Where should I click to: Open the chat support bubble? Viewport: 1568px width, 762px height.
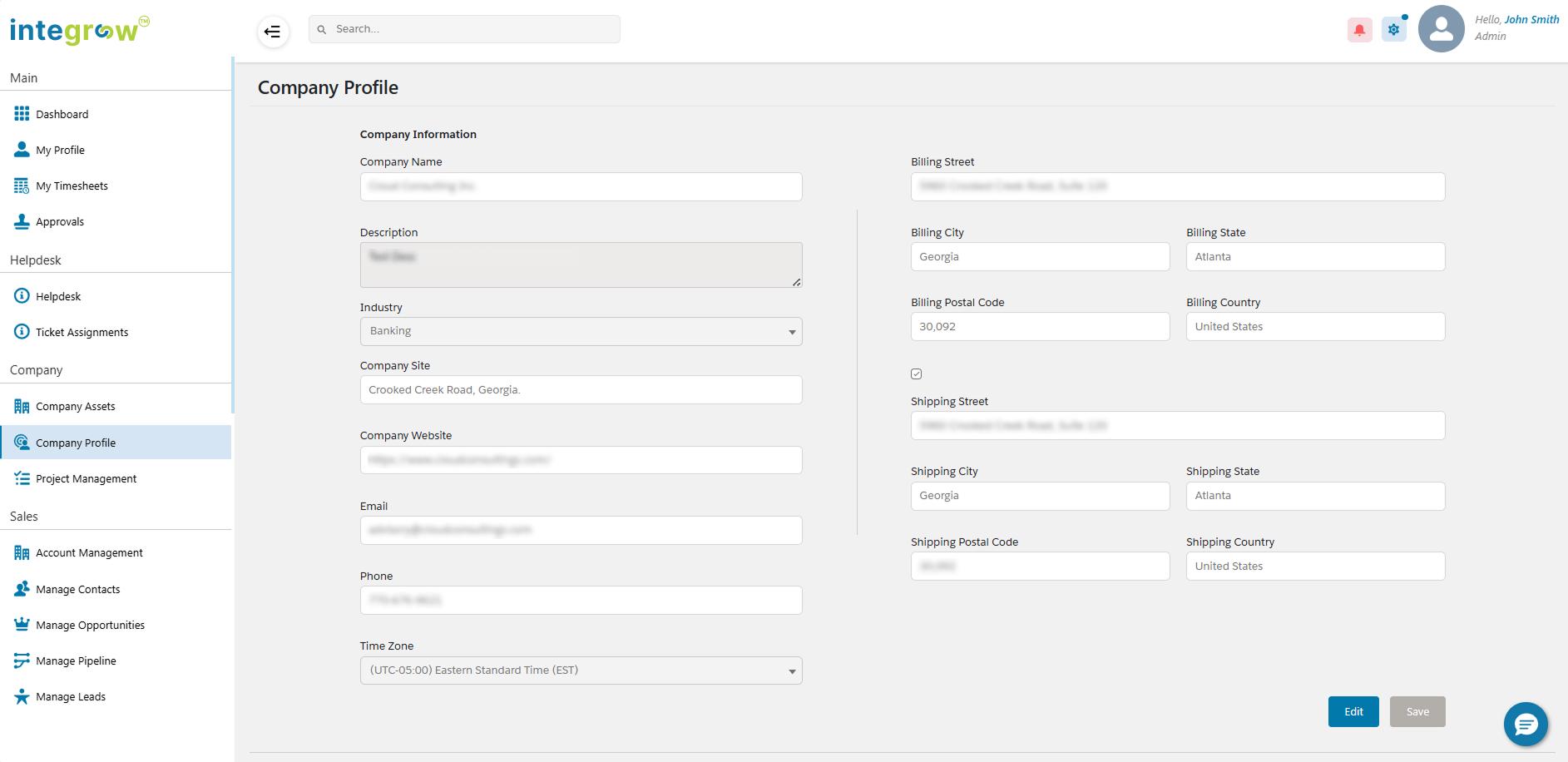[1525, 725]
